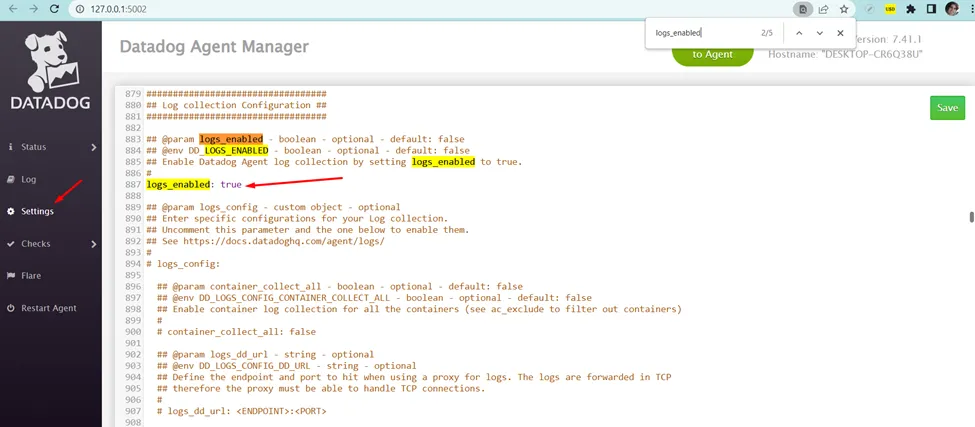Open the Checks section in sidebar
Screen dimensions: 975x427
[35, 244]
